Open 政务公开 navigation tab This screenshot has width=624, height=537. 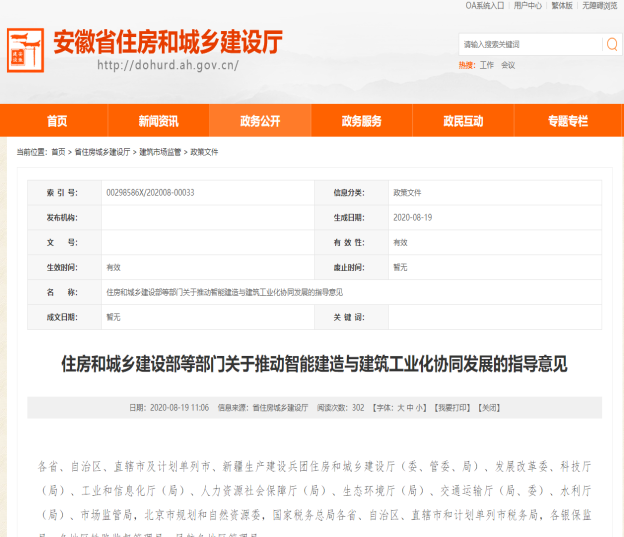pyautogui.click(x=260, y=121)
